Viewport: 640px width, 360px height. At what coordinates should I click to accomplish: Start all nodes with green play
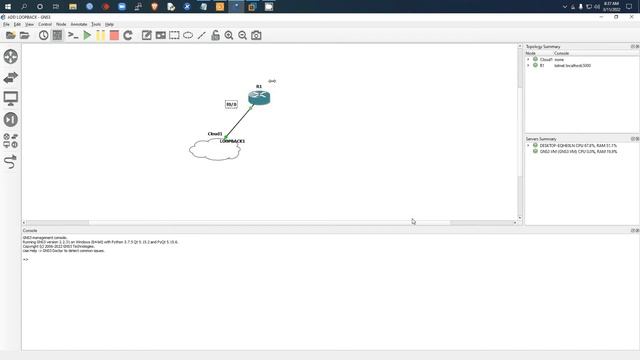pyautogui.click(x=87, y=36)
